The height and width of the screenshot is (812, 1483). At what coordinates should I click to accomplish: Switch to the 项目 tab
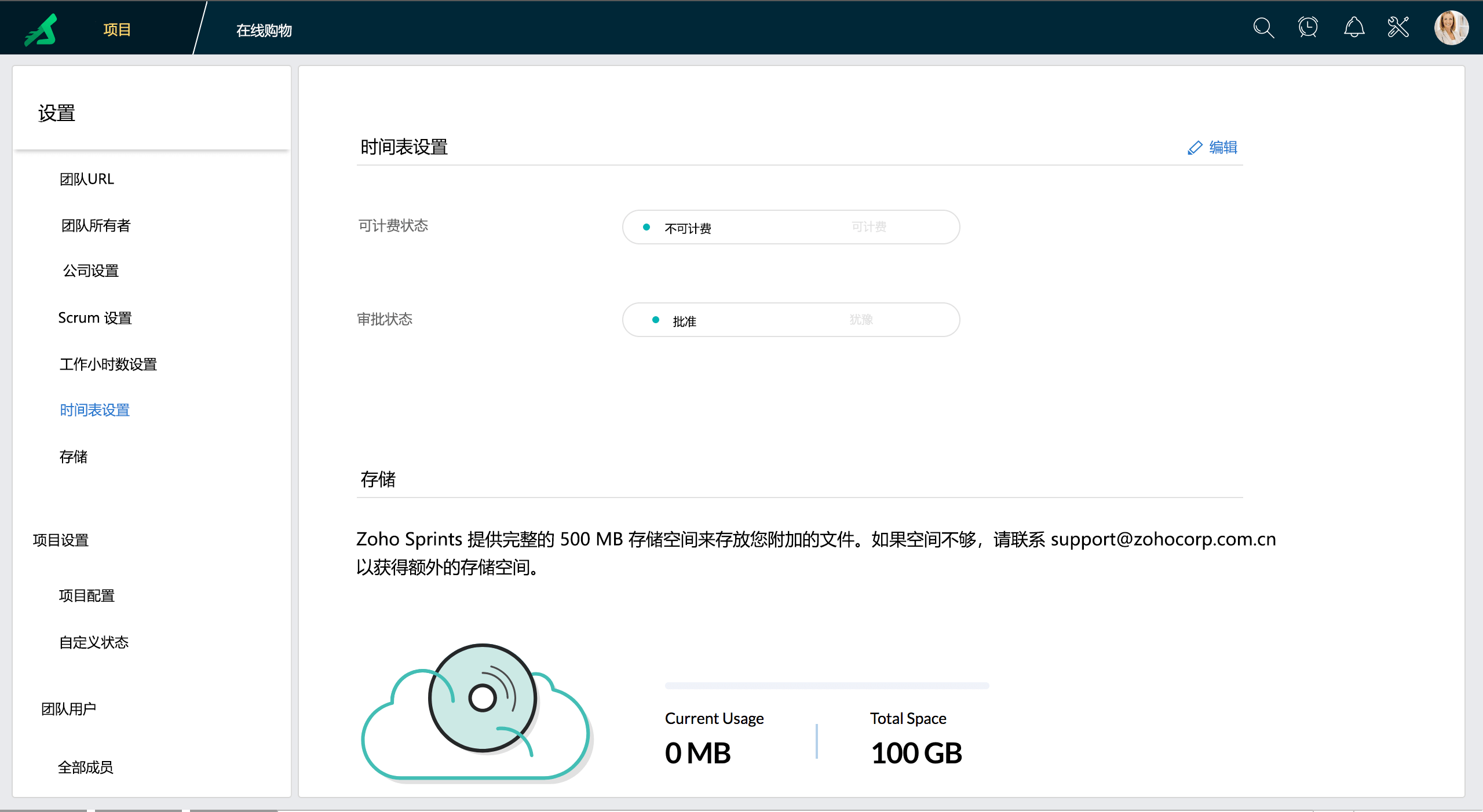pos(116,30)
